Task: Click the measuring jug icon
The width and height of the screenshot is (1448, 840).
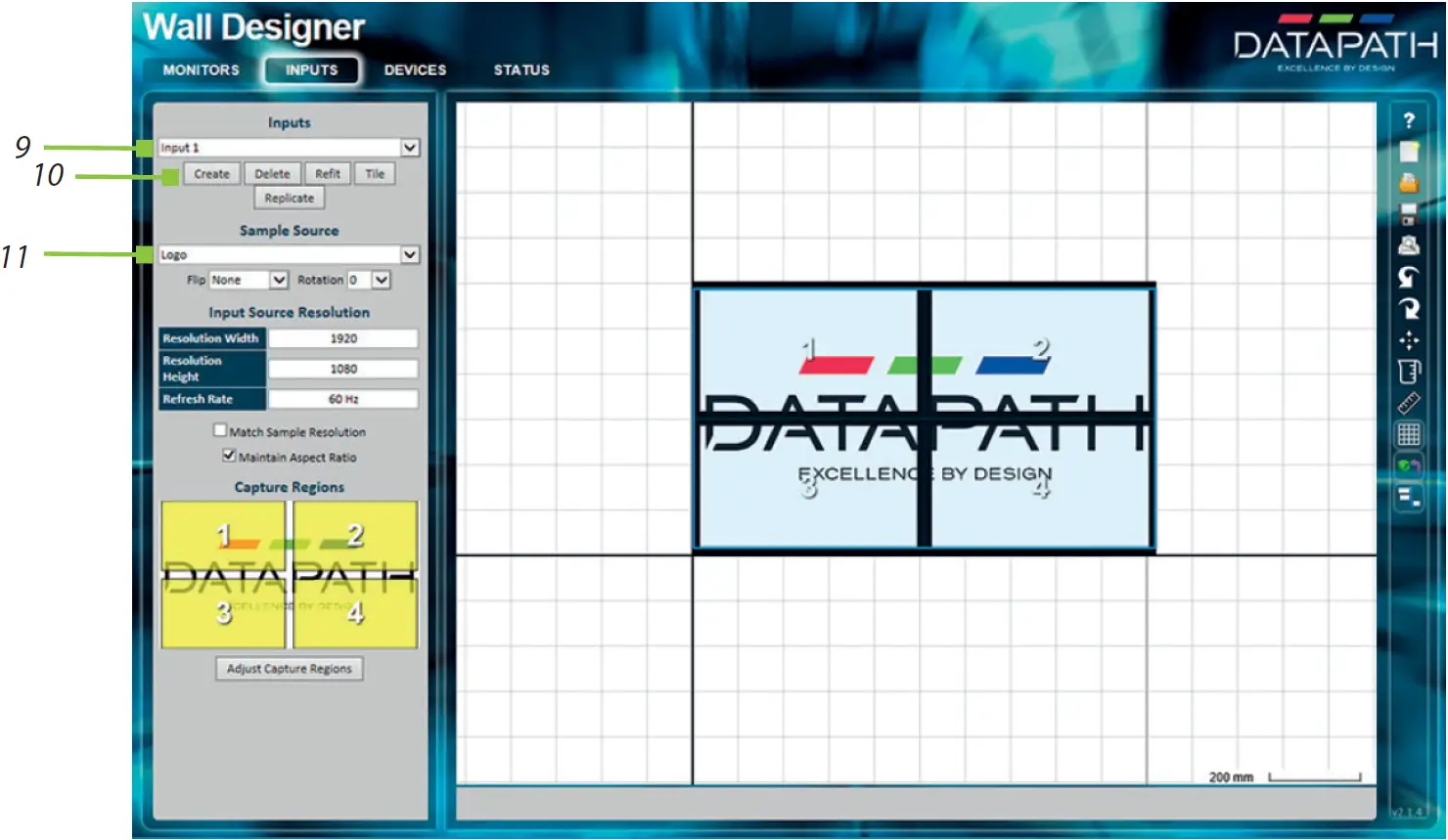Action: coord(1409,372)
